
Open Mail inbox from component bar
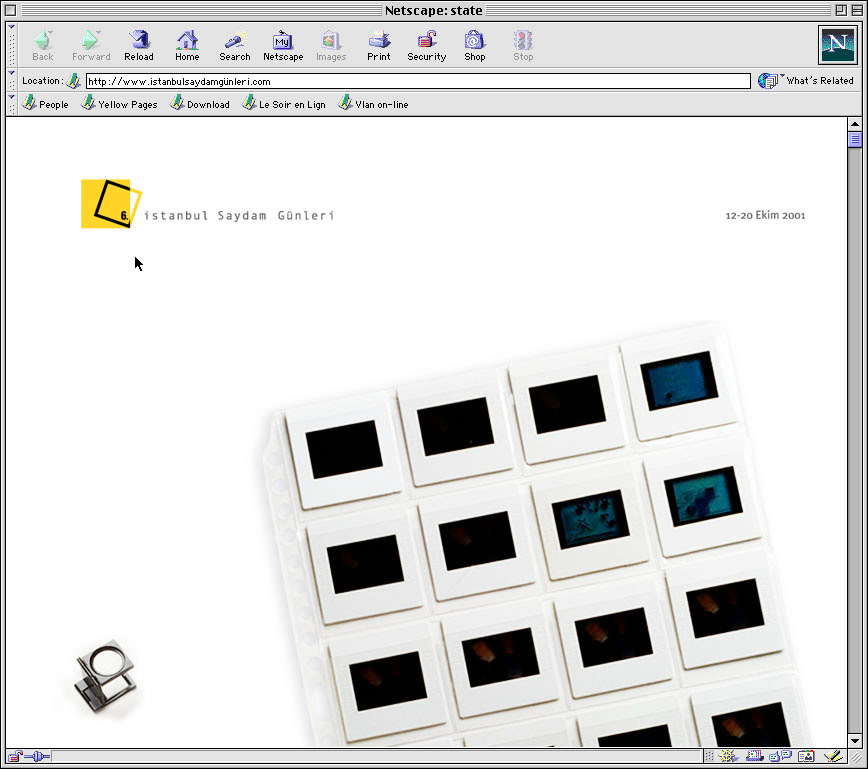click(x=754, y=756)
